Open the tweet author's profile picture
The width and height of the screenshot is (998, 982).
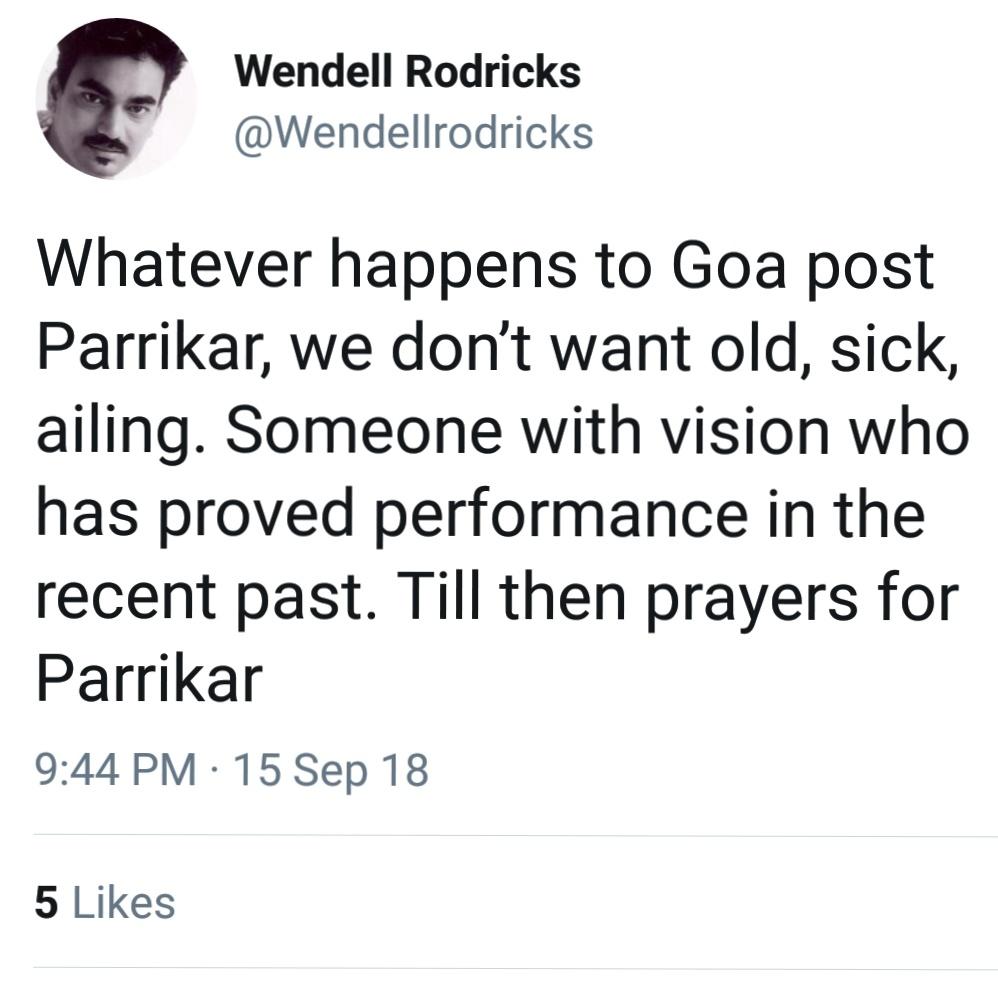(x=115, y=100)
